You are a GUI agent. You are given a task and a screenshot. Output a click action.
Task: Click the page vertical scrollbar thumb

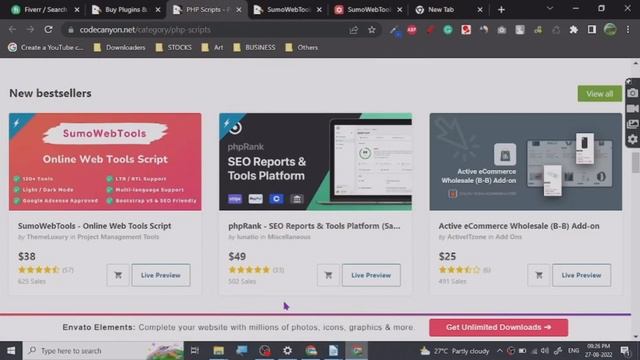(x=636, y=163)
